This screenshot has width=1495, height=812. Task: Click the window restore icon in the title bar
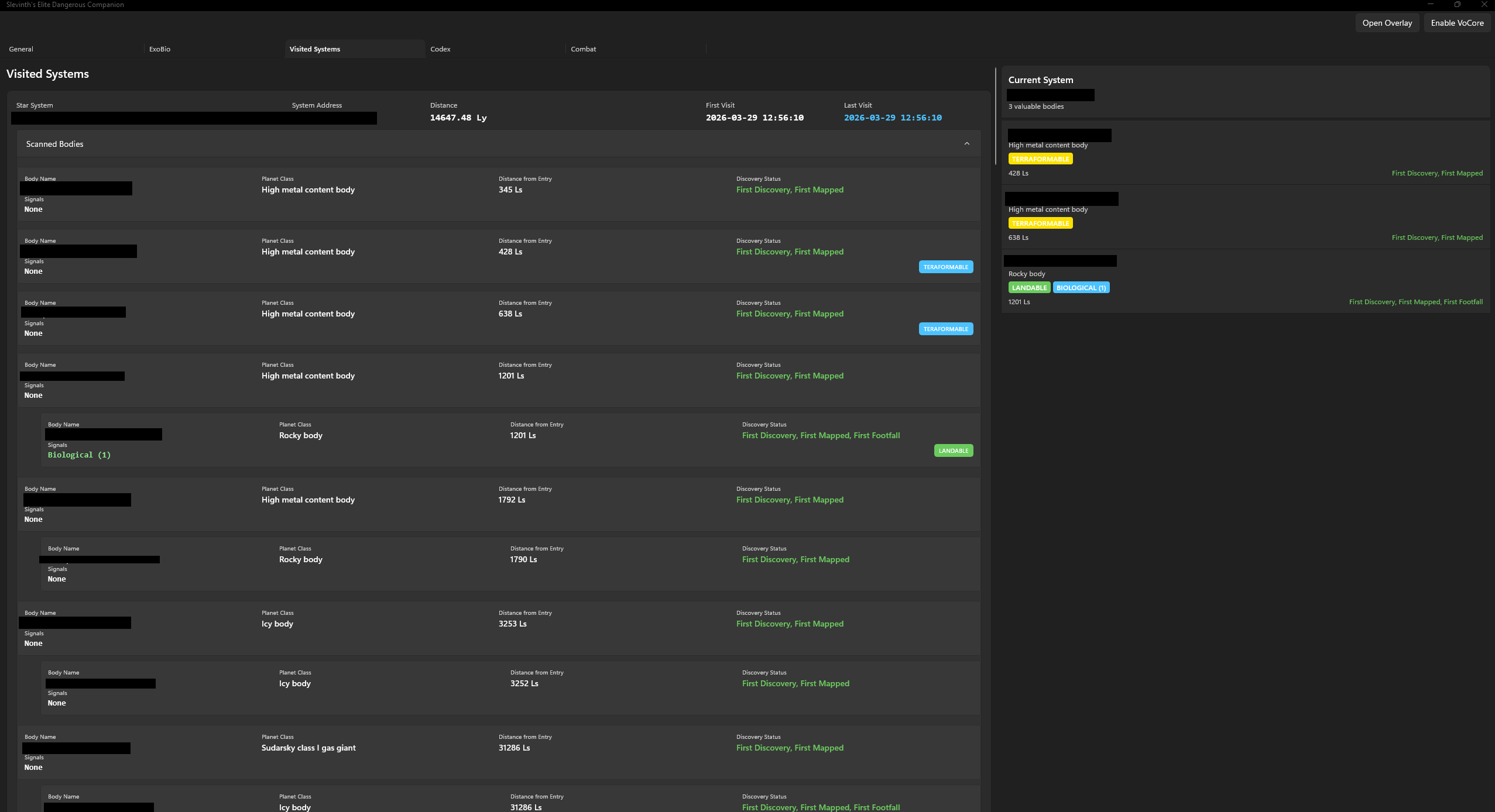(x=1457, y=5)
